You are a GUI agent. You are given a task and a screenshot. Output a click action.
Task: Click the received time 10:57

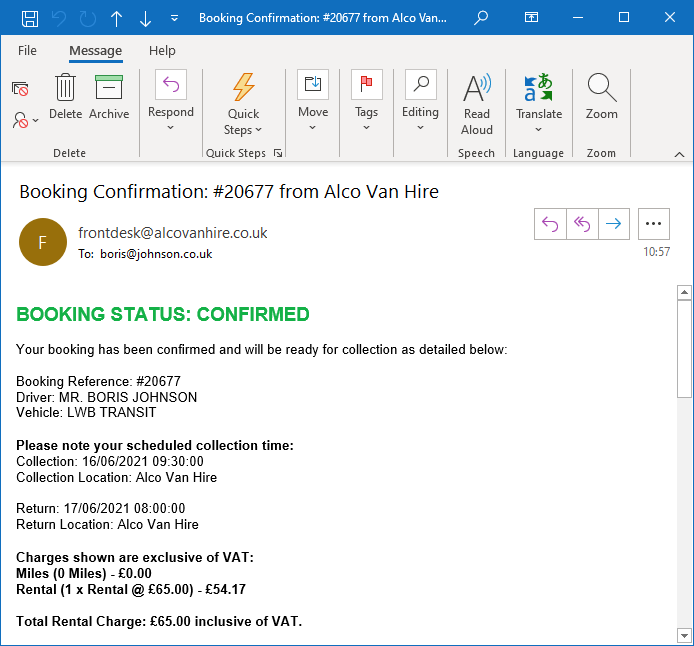656,252
